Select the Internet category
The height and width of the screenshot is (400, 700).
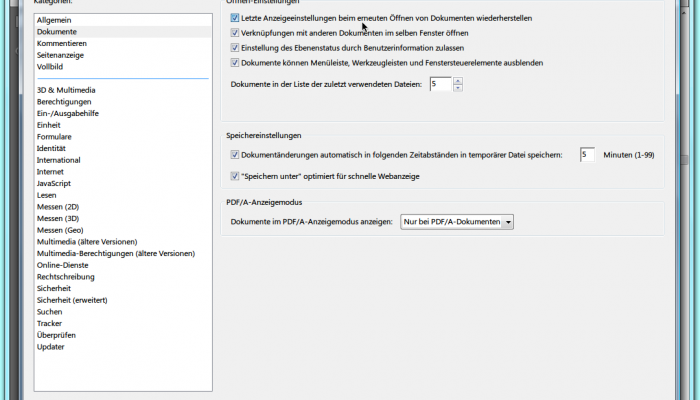coord(50,171)
